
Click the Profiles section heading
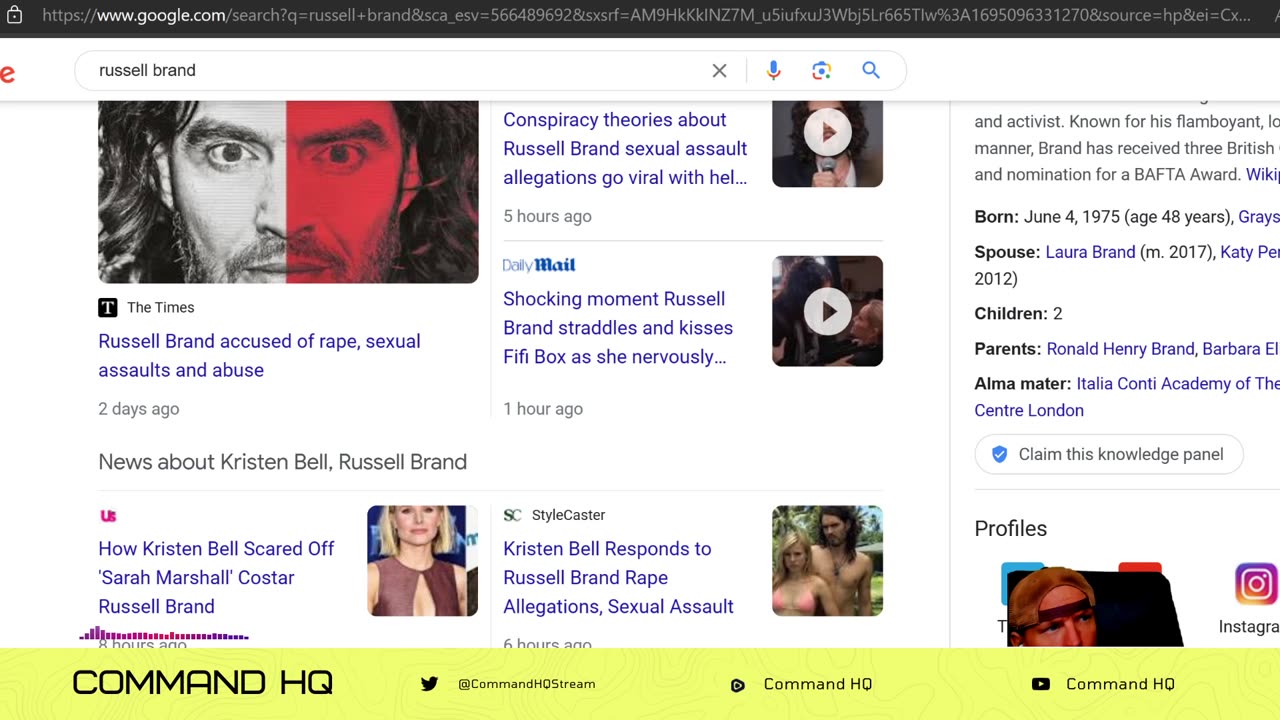tap(1010, 529)
